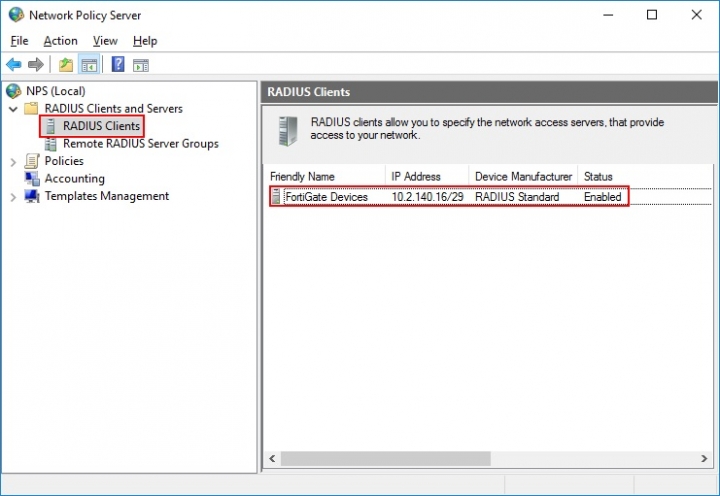The image size is (720, 496).
Task: Click the Enabled status cell
Action: click(602, 197)
